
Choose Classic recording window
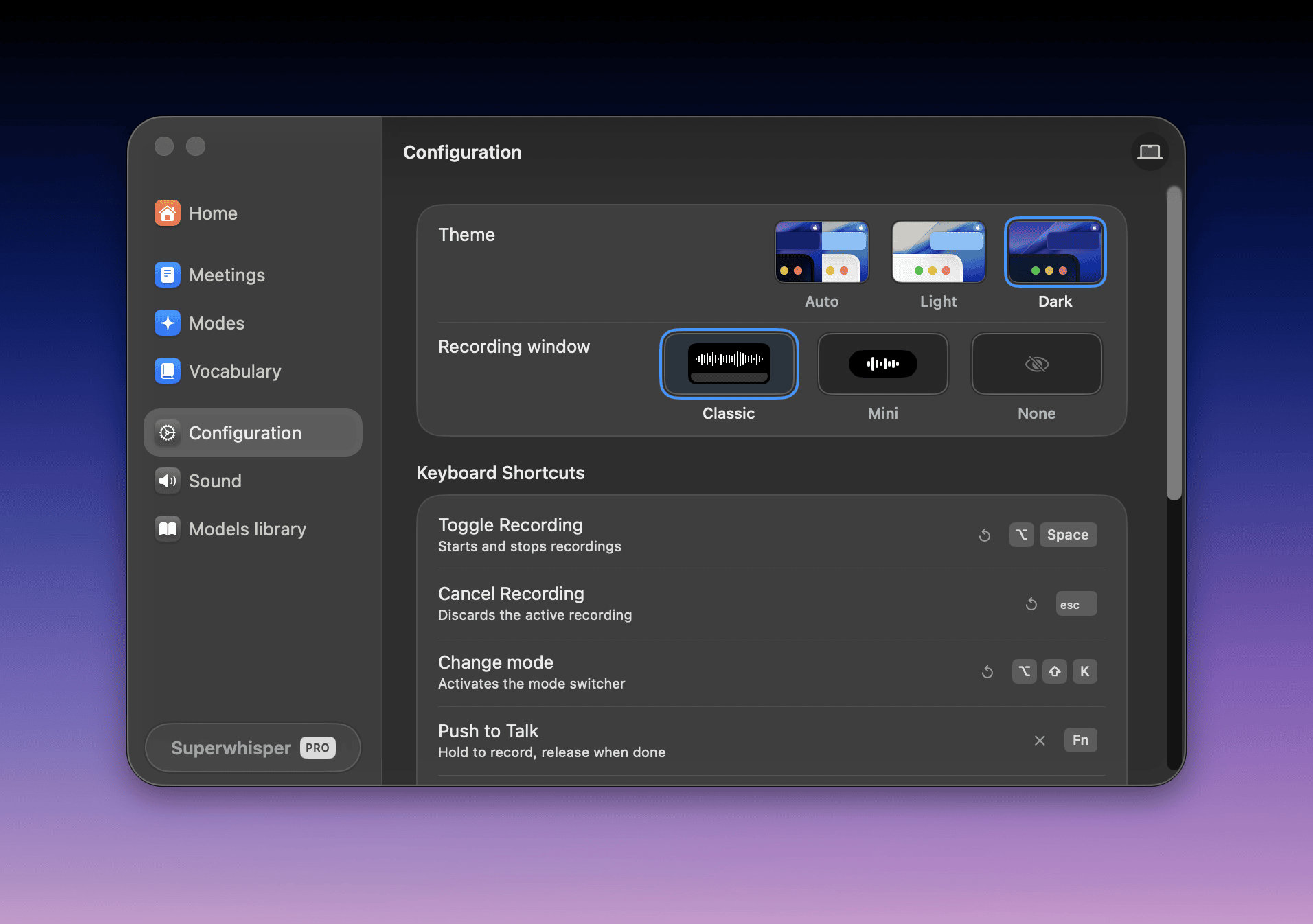pyautogui.click(x=729, y=364)
